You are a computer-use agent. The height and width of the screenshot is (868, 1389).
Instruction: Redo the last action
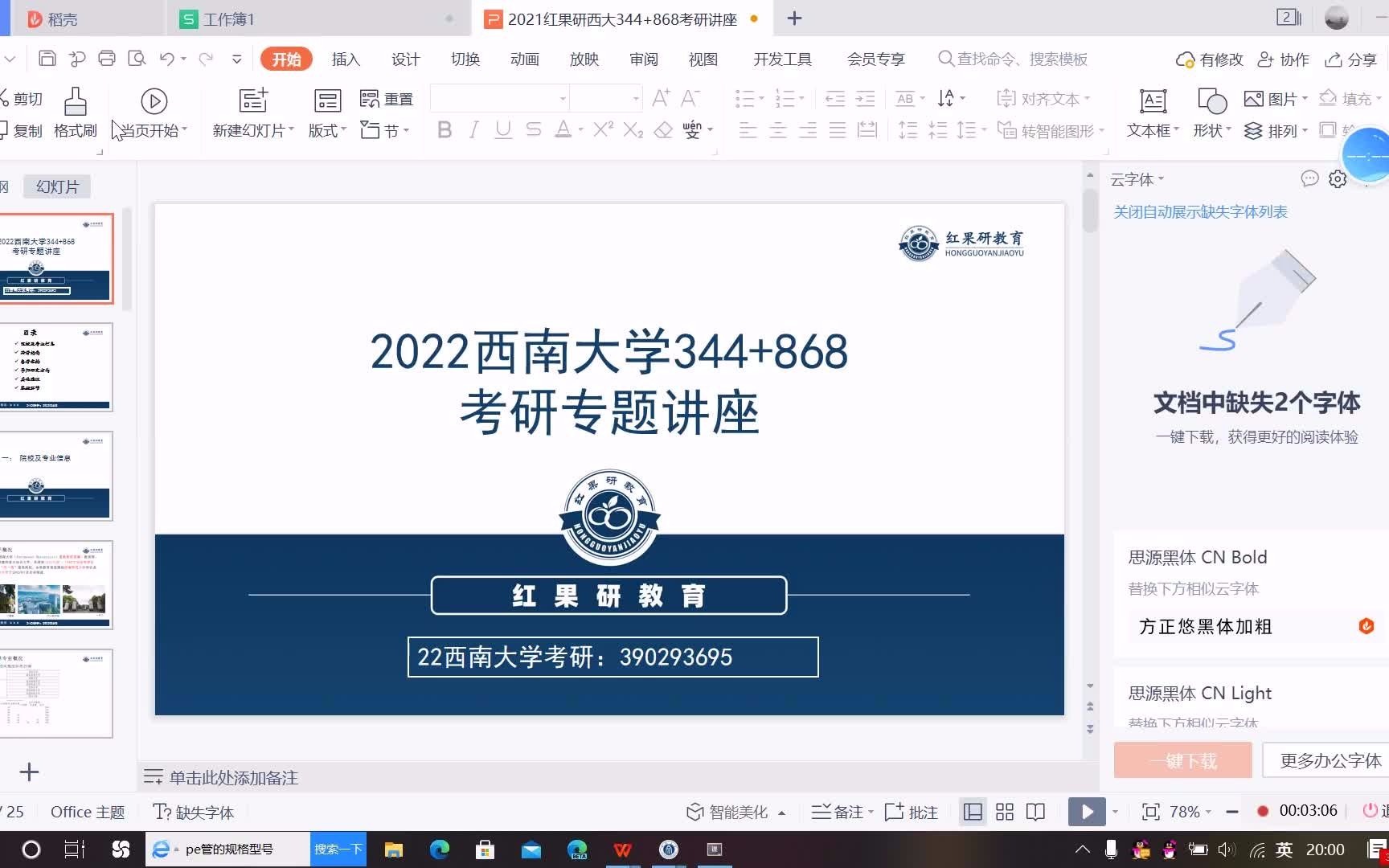click(206, 59)
